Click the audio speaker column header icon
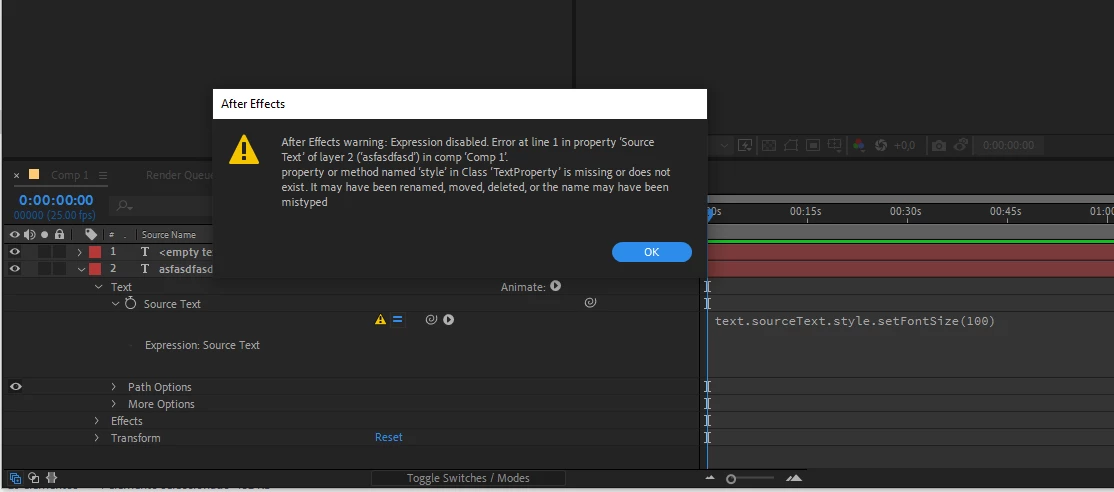Screen dimensions: 1114x492 pos(30,234)
